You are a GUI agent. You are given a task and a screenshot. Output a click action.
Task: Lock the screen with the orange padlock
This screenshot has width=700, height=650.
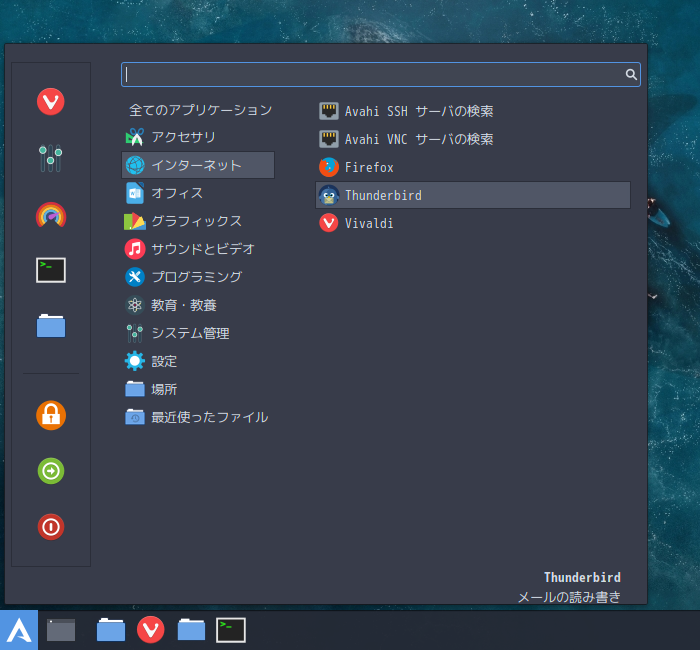pyautogui.click(x=51, y=415)
